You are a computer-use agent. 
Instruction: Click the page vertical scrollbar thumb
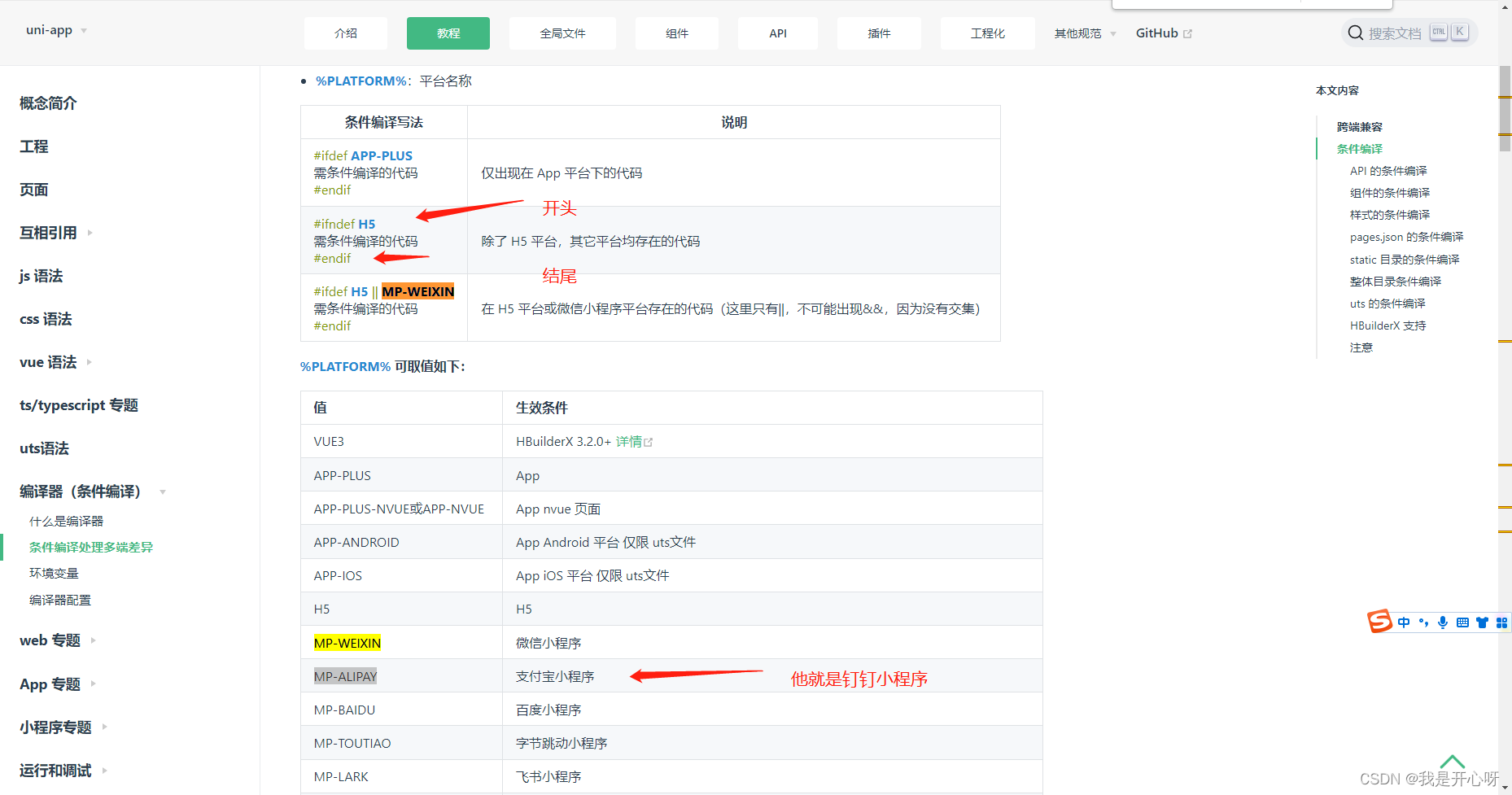click(1505, 108)
